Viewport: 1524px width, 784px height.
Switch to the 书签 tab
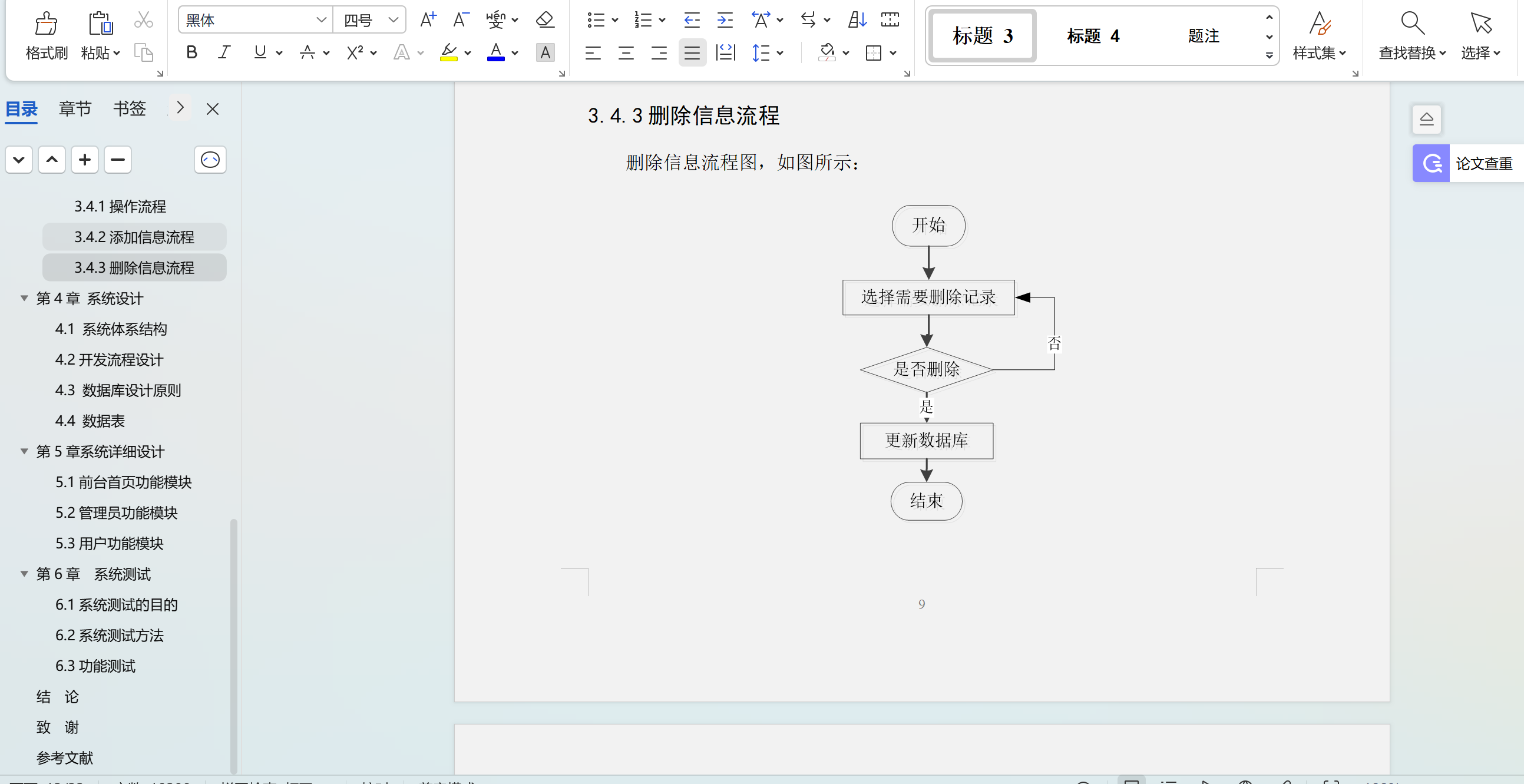click(x=129, y=109)
